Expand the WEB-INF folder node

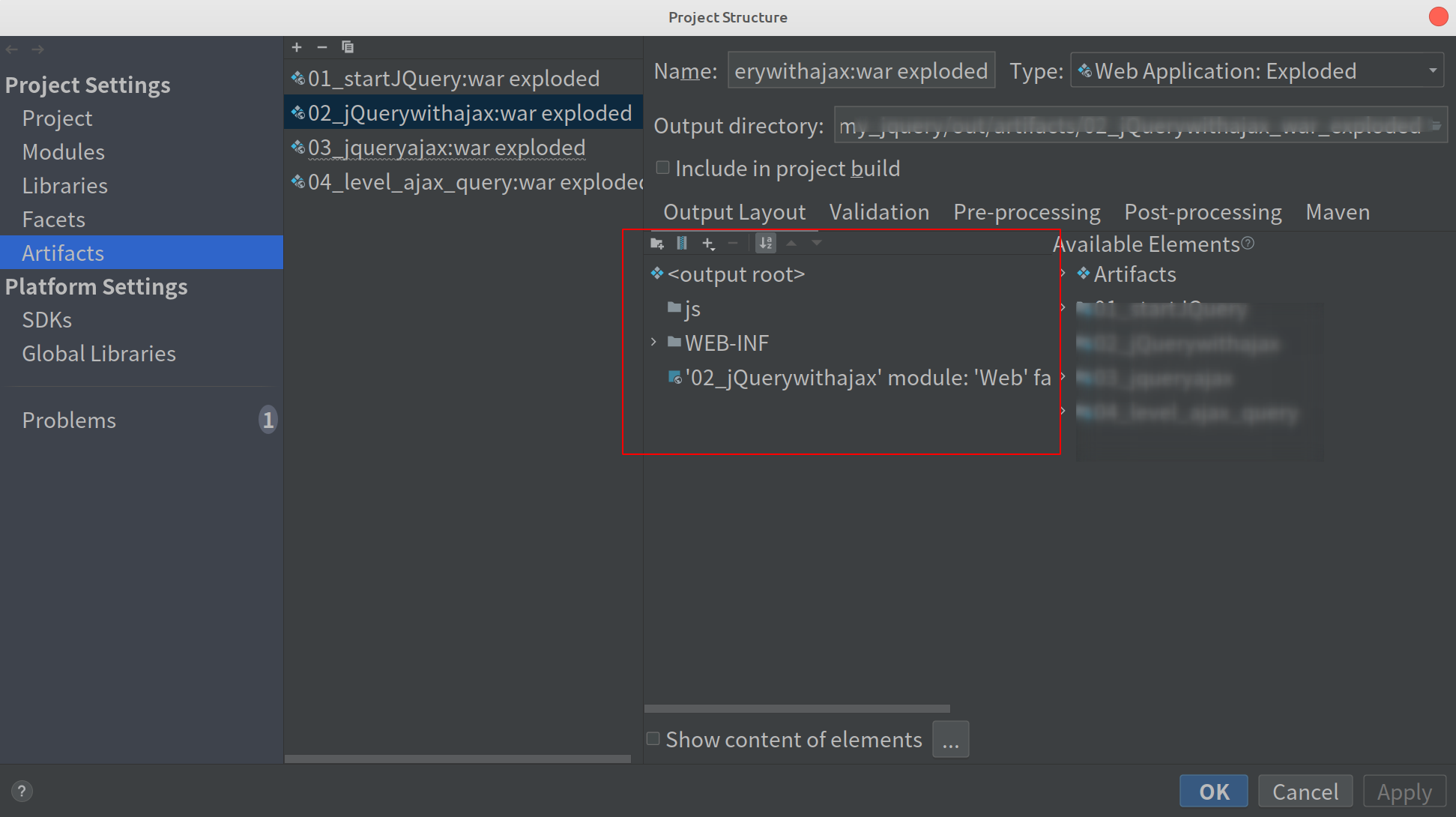pyautogui.click(x=653, y=343)
